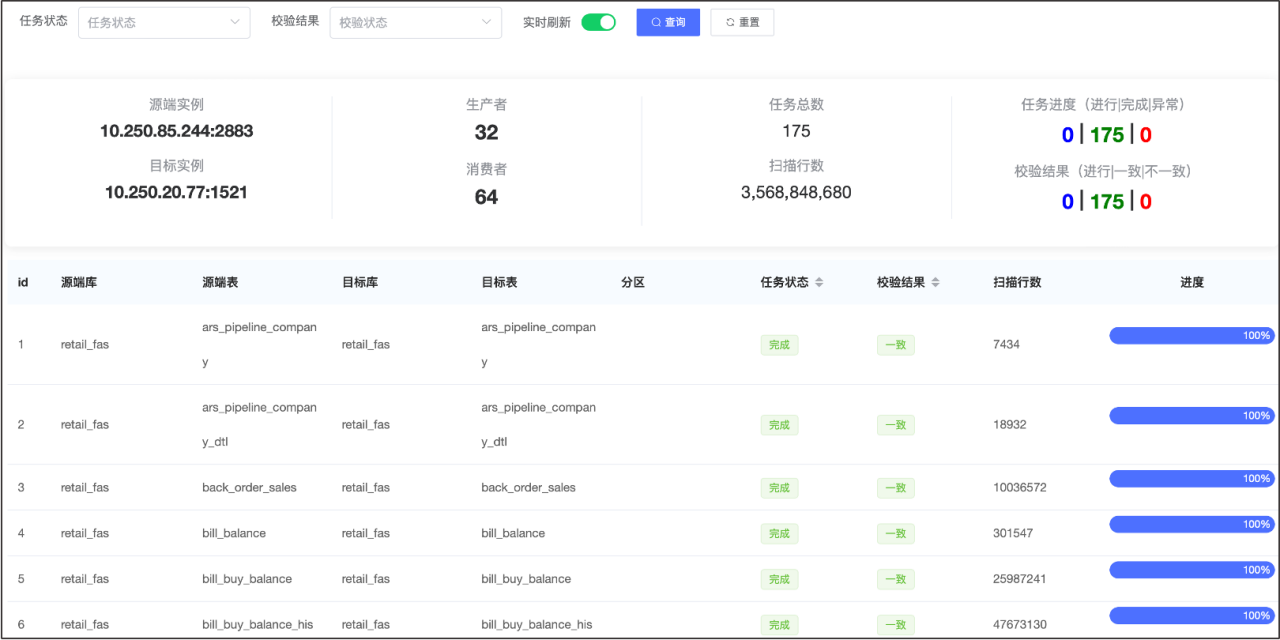Select the back_order_sales source table cell

tap(249, 488)
